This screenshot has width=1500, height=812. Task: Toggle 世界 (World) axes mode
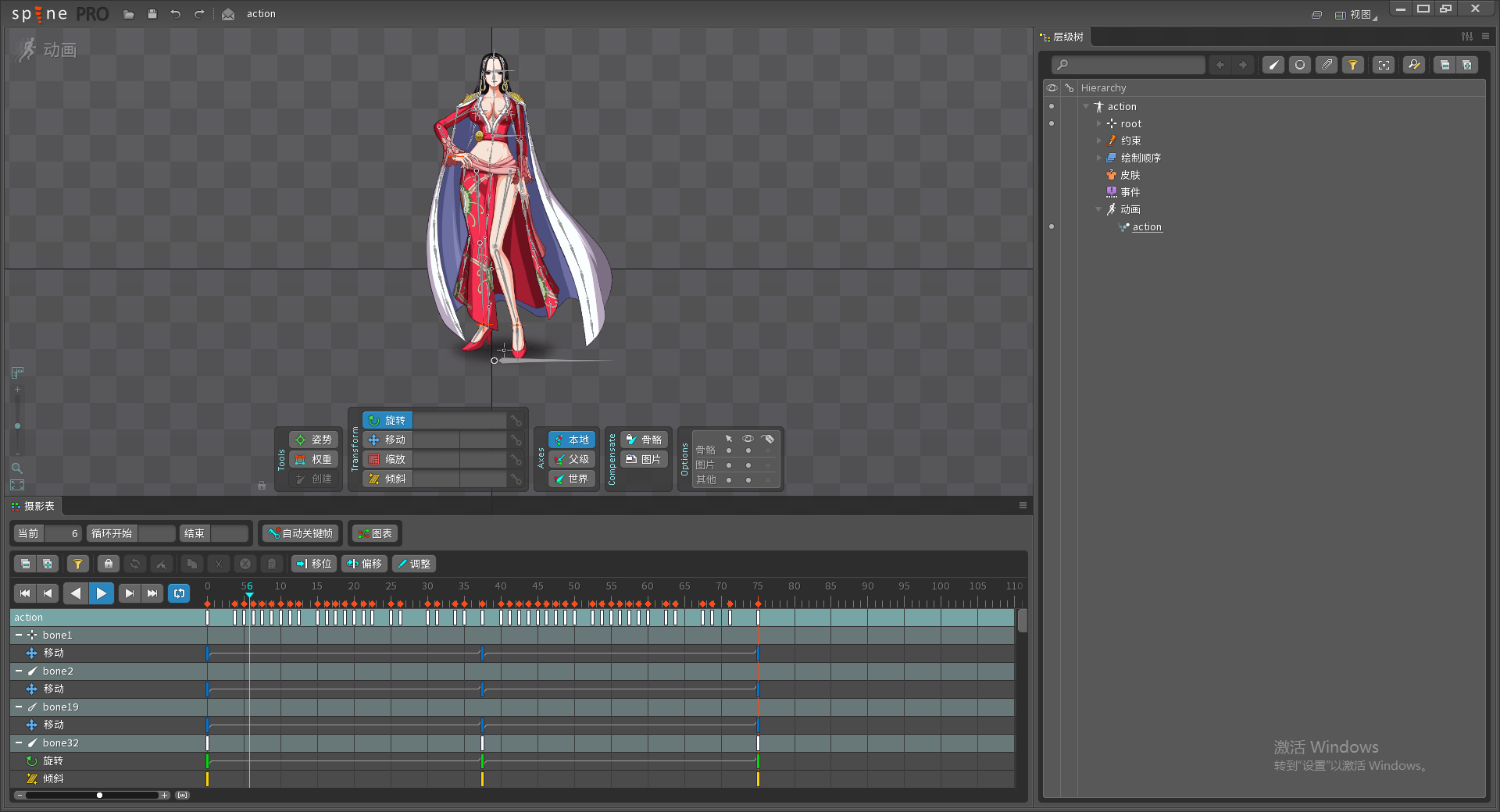[x=572, y=479]
